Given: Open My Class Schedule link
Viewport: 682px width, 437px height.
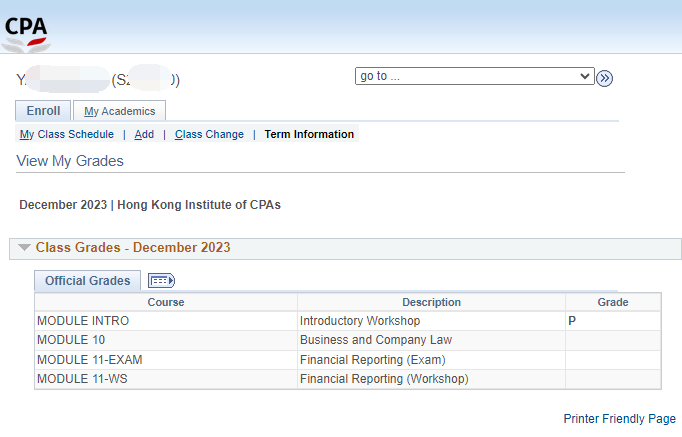Looking at the screenshot, I should point(67,134).
